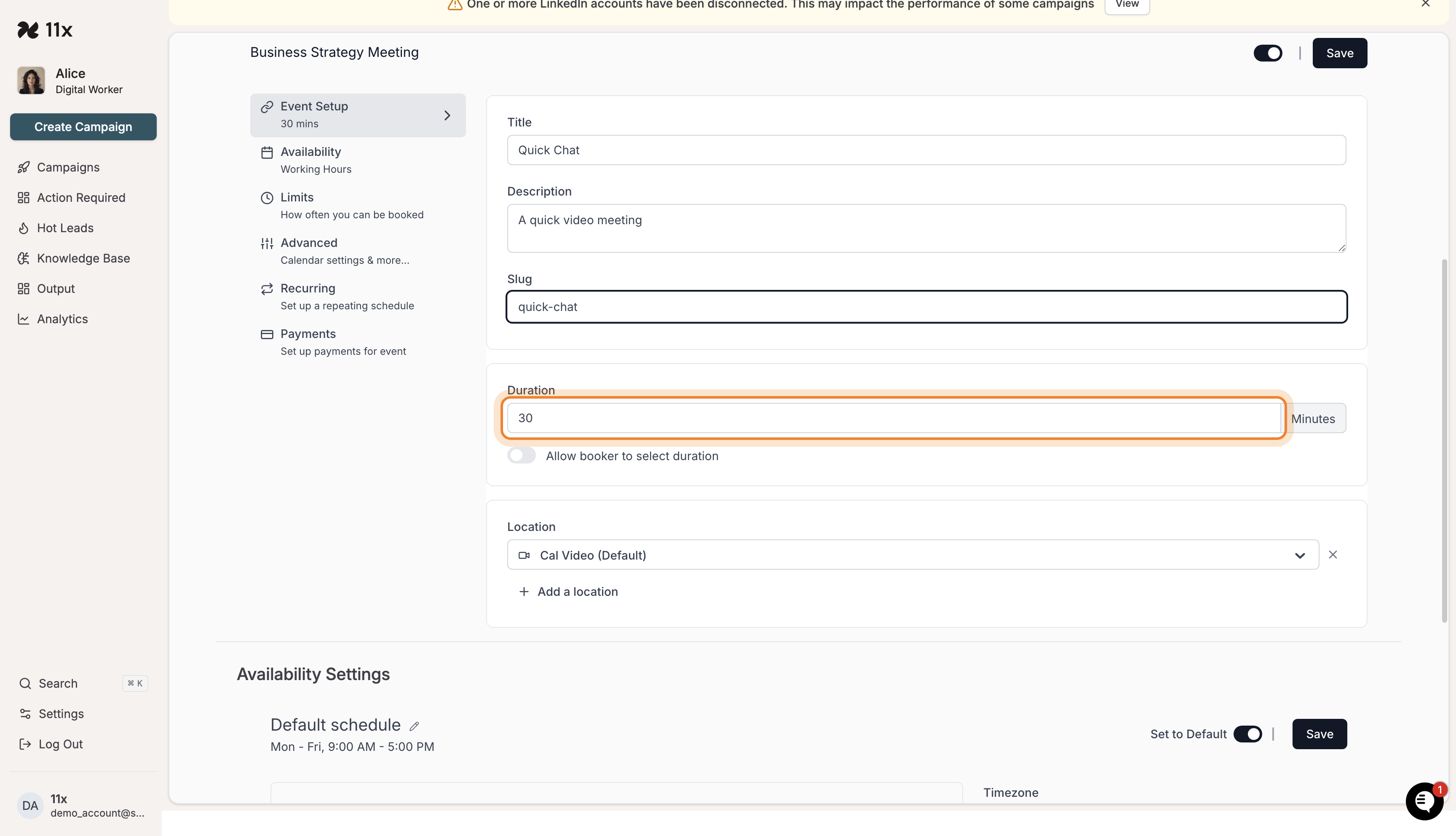Click the Analytics chart icon
Viewport: 1456px width, 836px height.
pos(24,319)
